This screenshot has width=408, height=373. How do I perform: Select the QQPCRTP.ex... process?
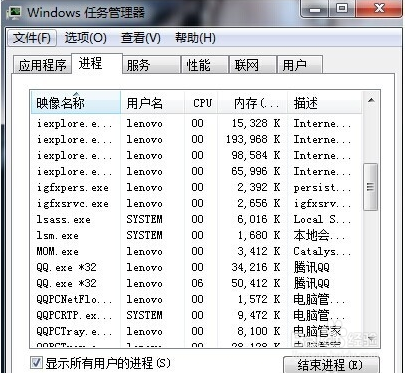(196, 315)
